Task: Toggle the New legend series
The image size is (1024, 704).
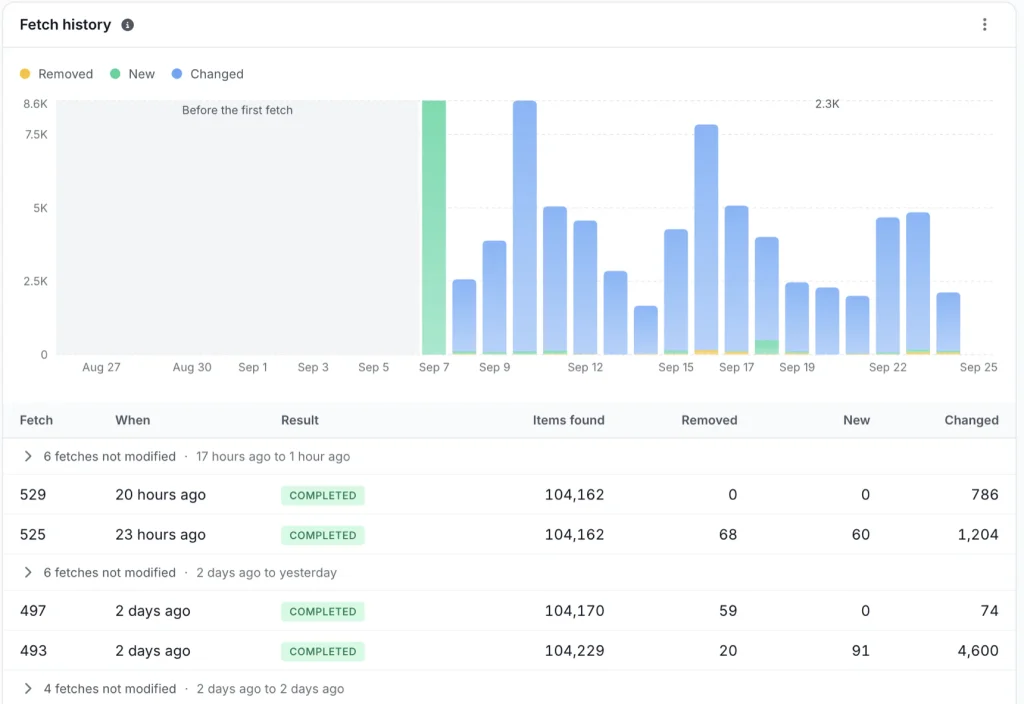Action: tap(133, 74)
